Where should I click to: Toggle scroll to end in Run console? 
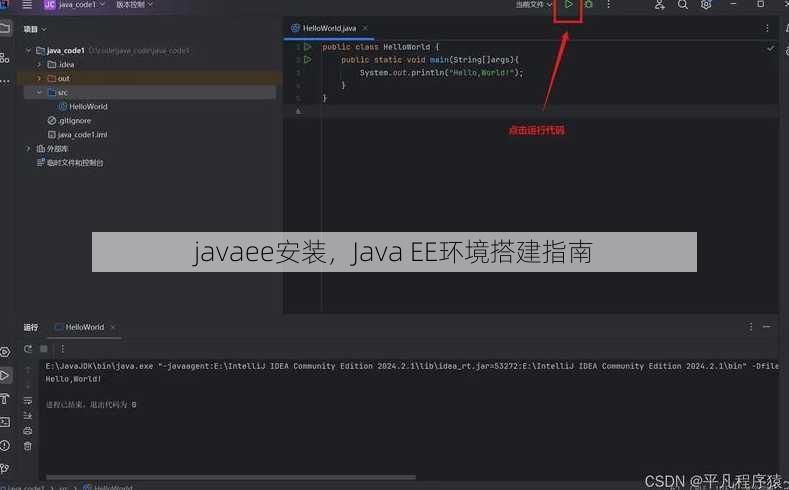[x=28, y=416]
